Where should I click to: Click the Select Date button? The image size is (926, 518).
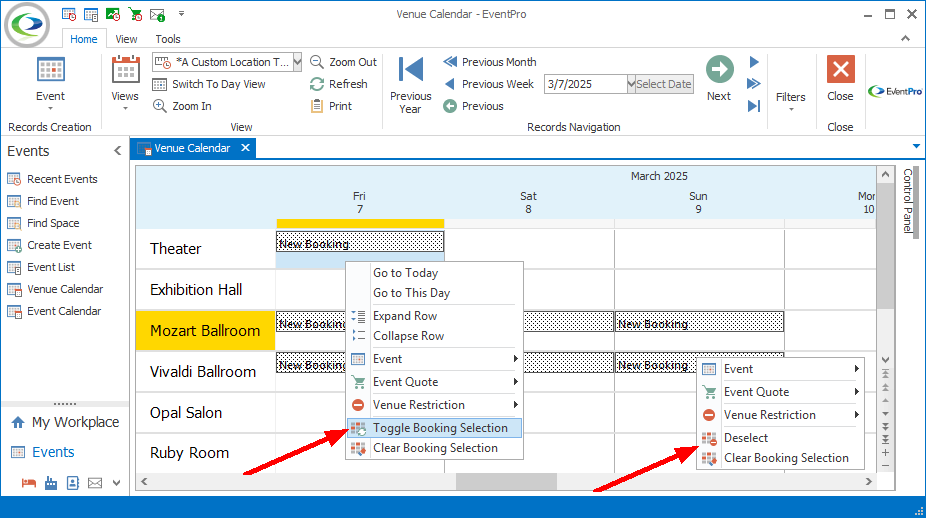(x=664, y=84)
